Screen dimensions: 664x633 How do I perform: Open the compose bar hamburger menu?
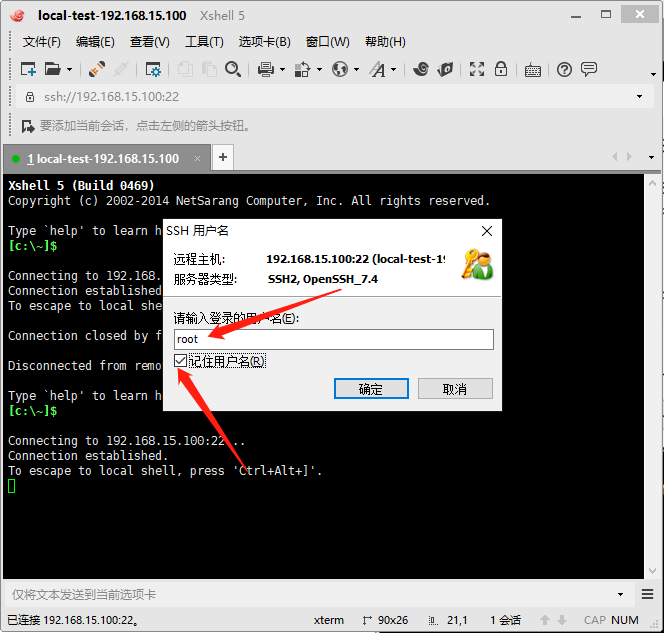pos(647,594)
